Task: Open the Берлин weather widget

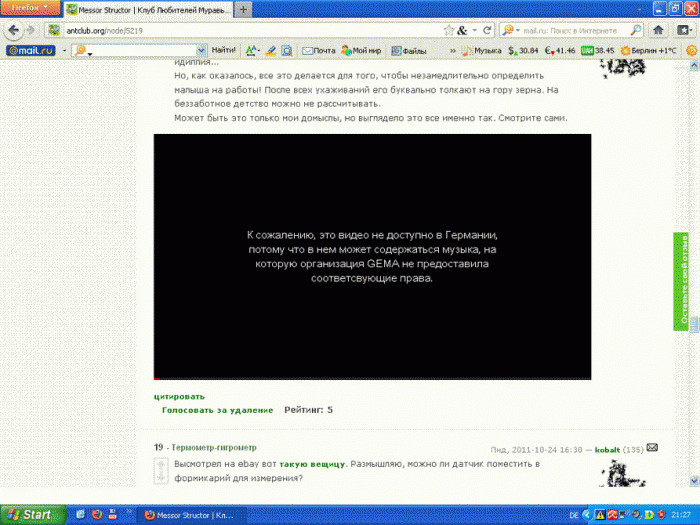Action: [648, 49]
